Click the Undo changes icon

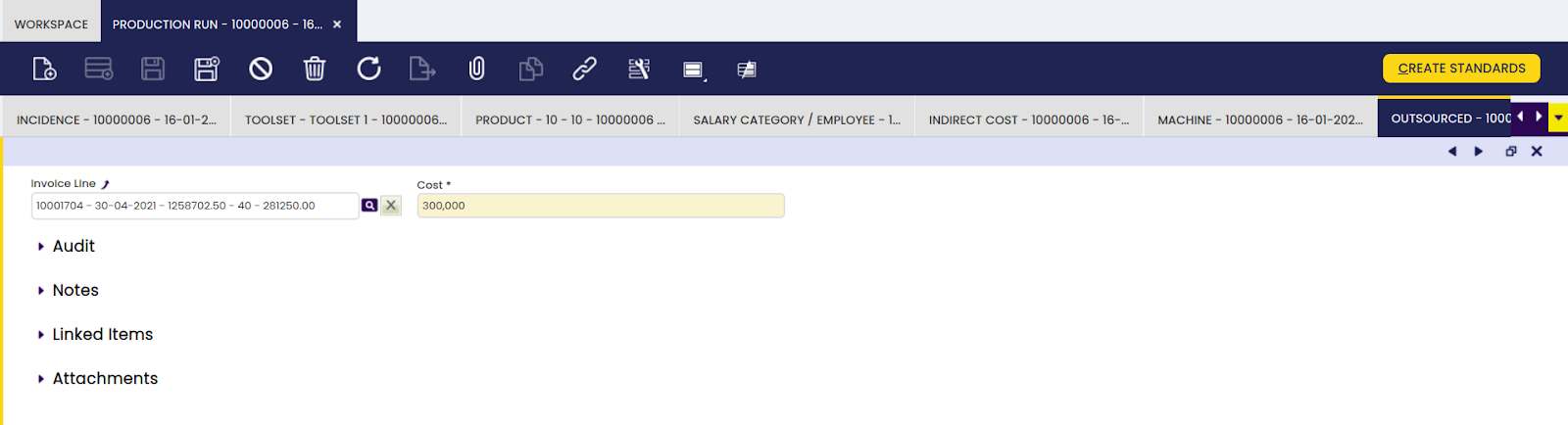(261, 69)
